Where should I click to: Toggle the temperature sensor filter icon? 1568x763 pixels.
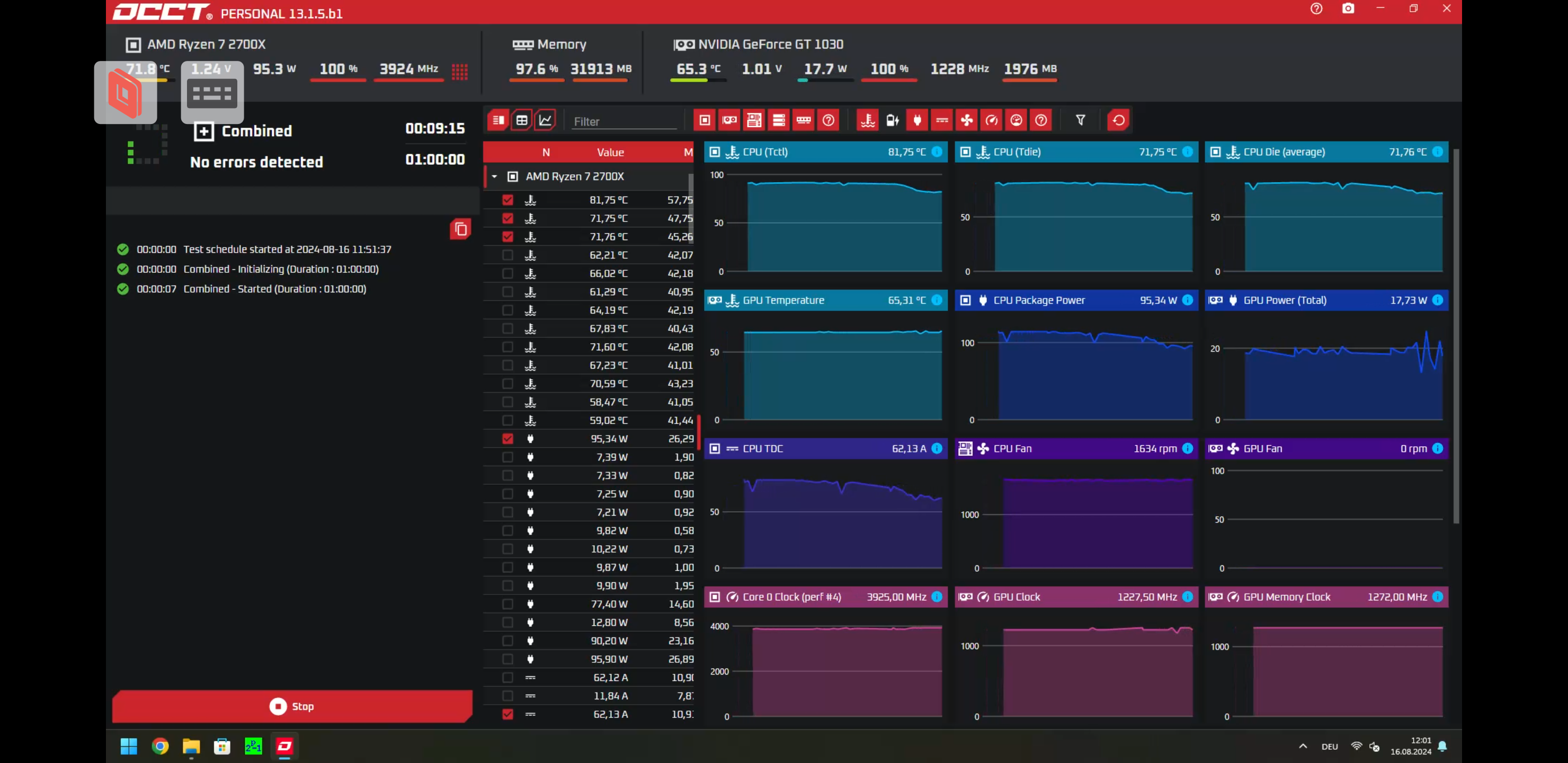[867, 120]
